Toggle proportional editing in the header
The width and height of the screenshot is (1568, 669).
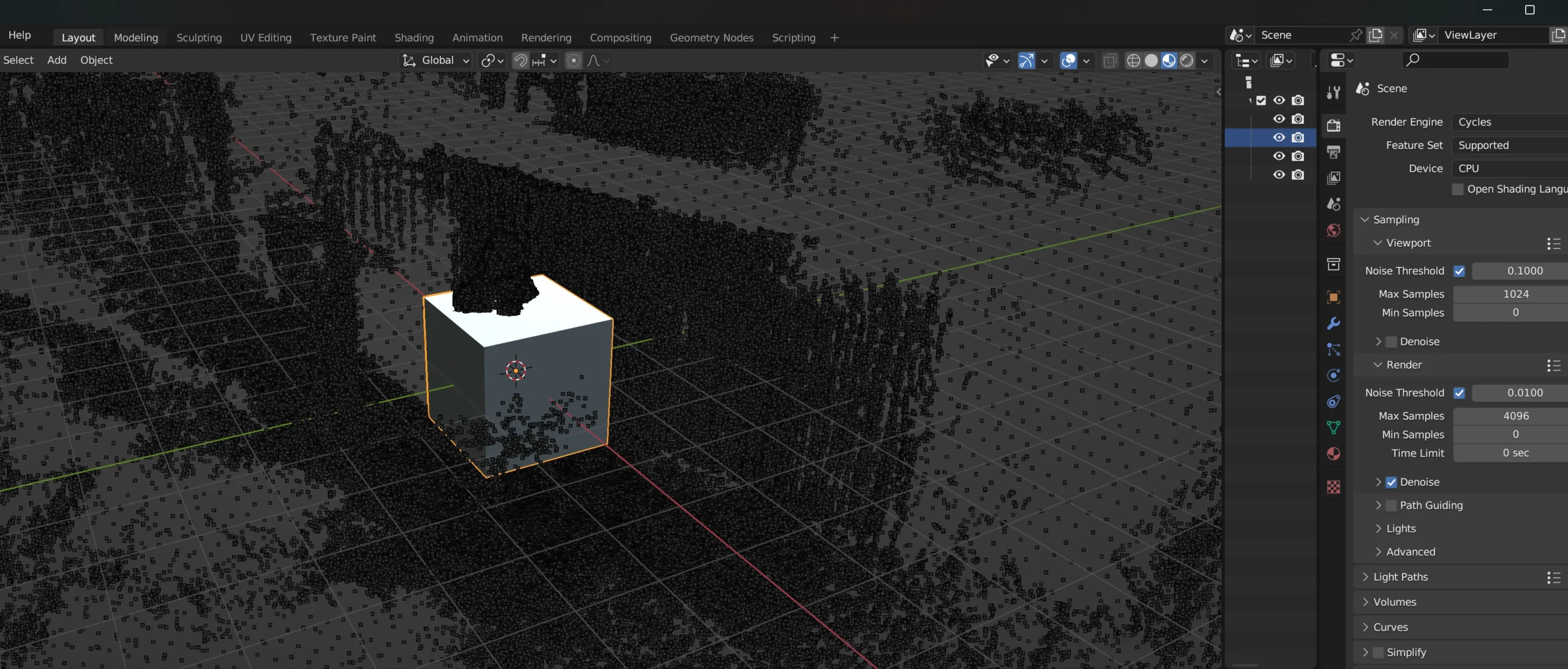tap(573, 61)
